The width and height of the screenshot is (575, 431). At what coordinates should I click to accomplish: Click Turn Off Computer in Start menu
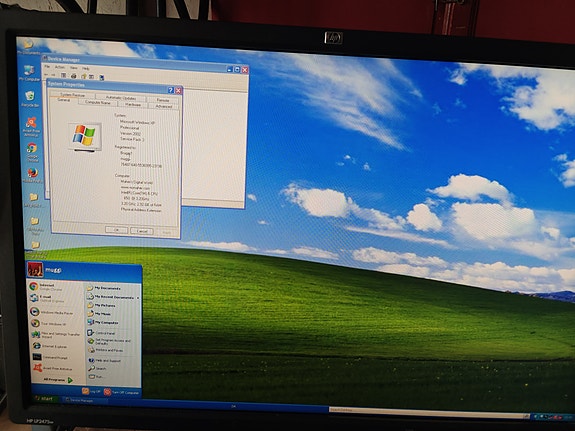click(x=122, y=392)
